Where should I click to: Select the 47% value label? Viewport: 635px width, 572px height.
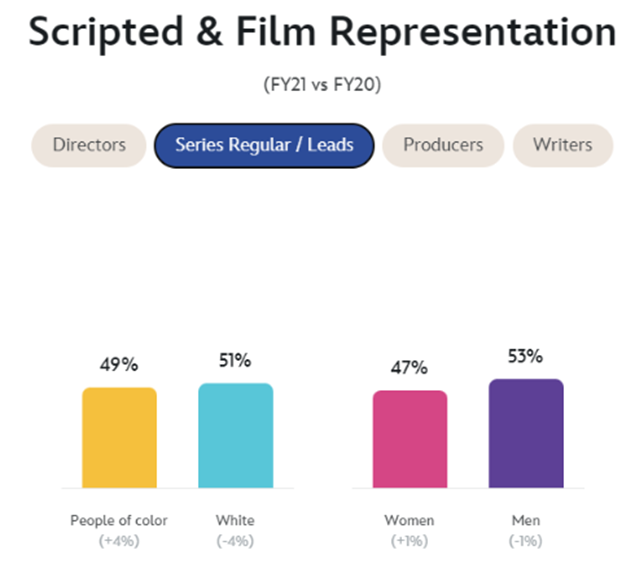[409, 368]
